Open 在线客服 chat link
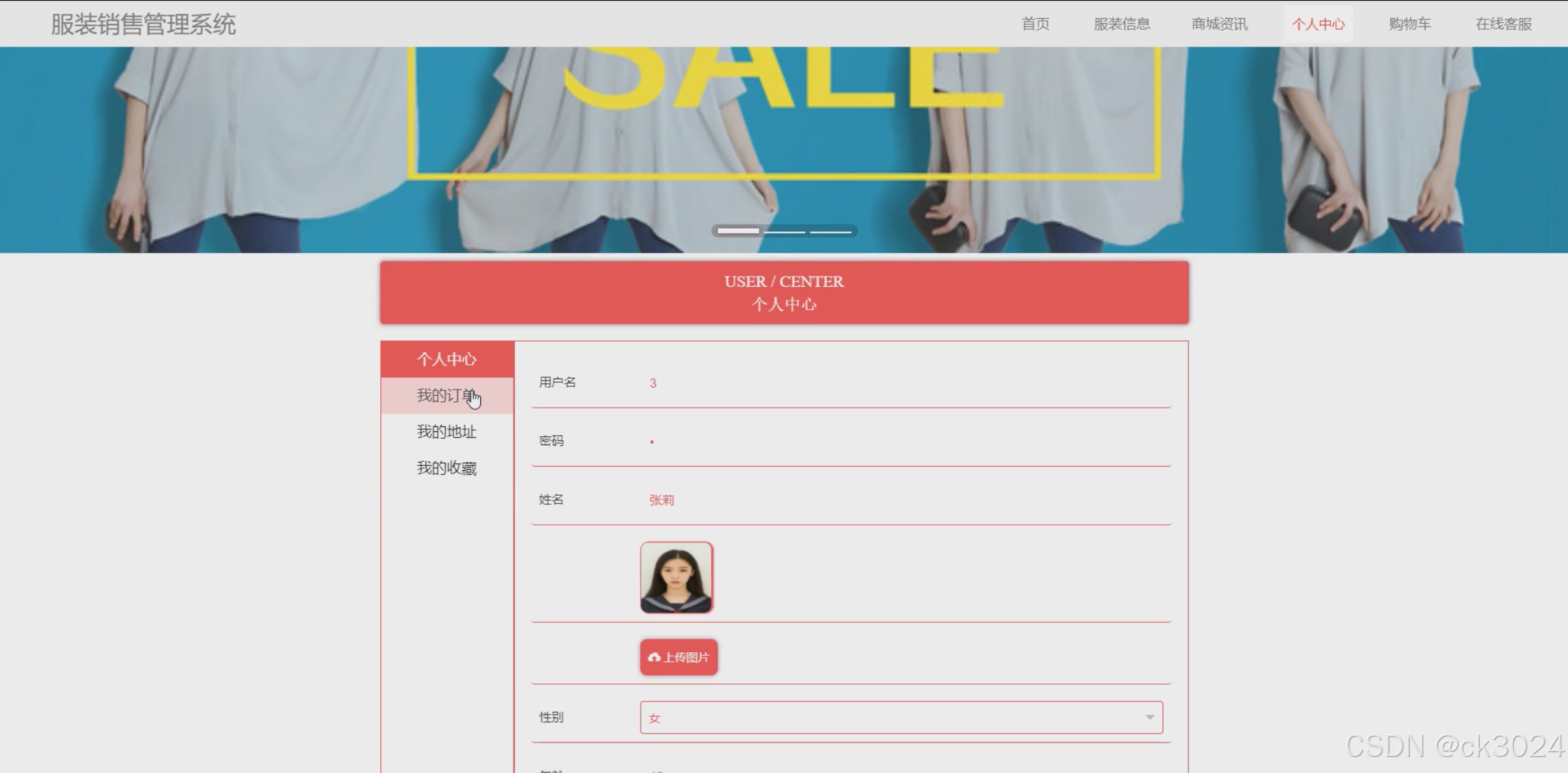Screen dimensions: 1568x773 click(x=1503, y=24)
